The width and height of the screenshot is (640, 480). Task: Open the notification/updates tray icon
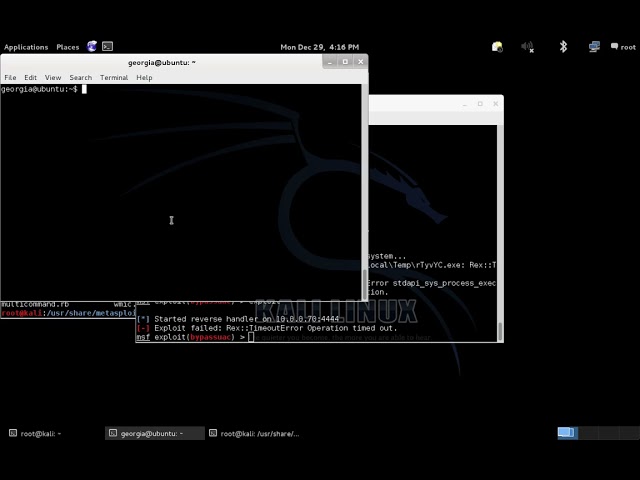(x=497, y=47)
